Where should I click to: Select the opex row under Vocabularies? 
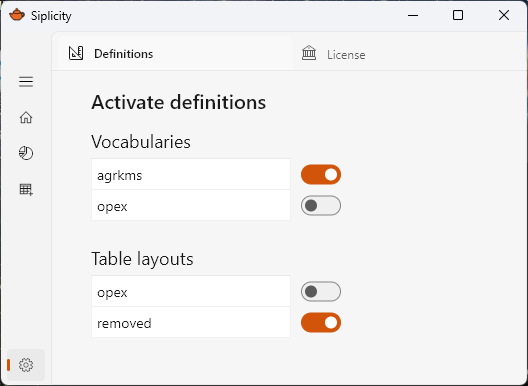pos(191,205)
